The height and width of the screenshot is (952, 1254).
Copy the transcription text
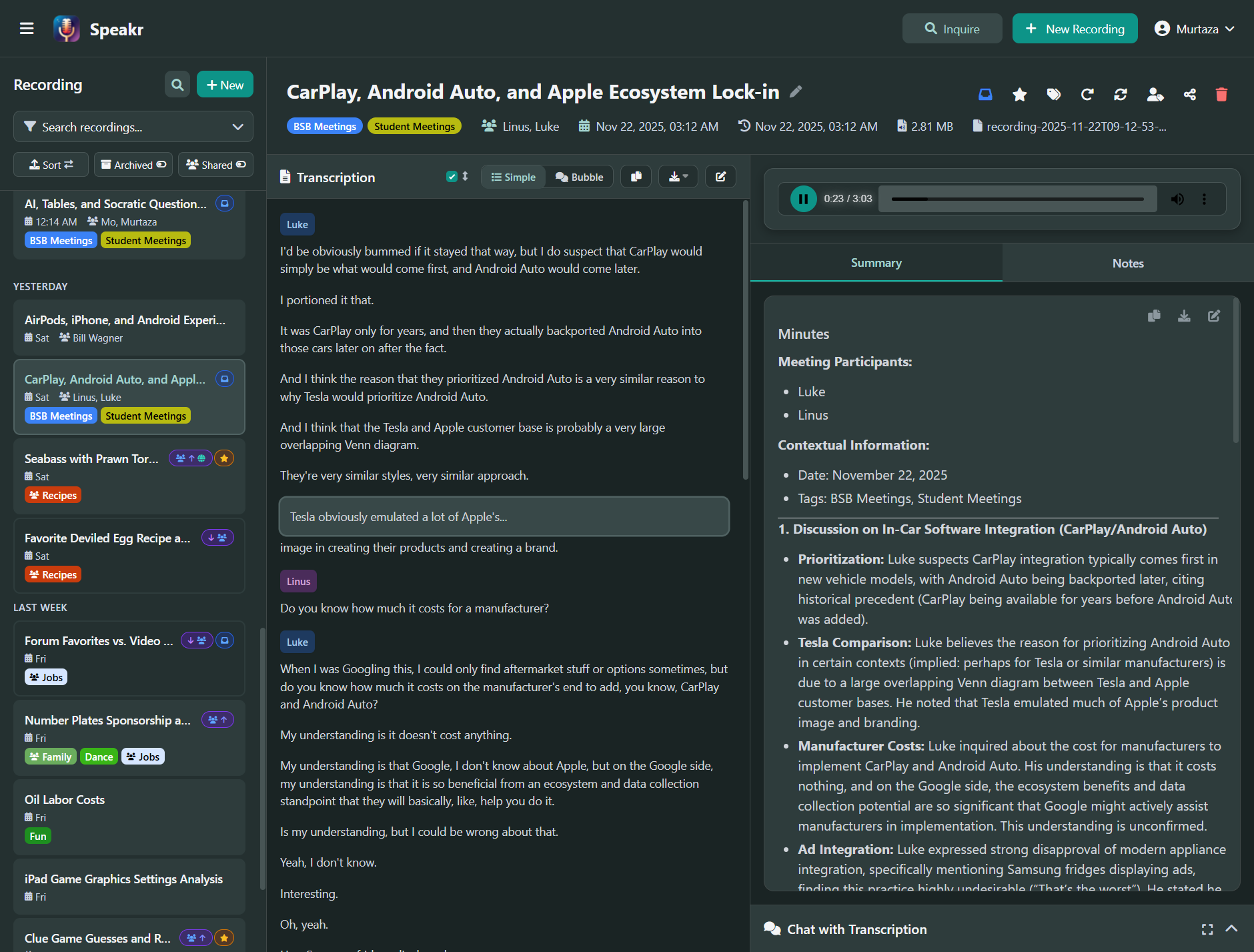[x=636, y=176]
